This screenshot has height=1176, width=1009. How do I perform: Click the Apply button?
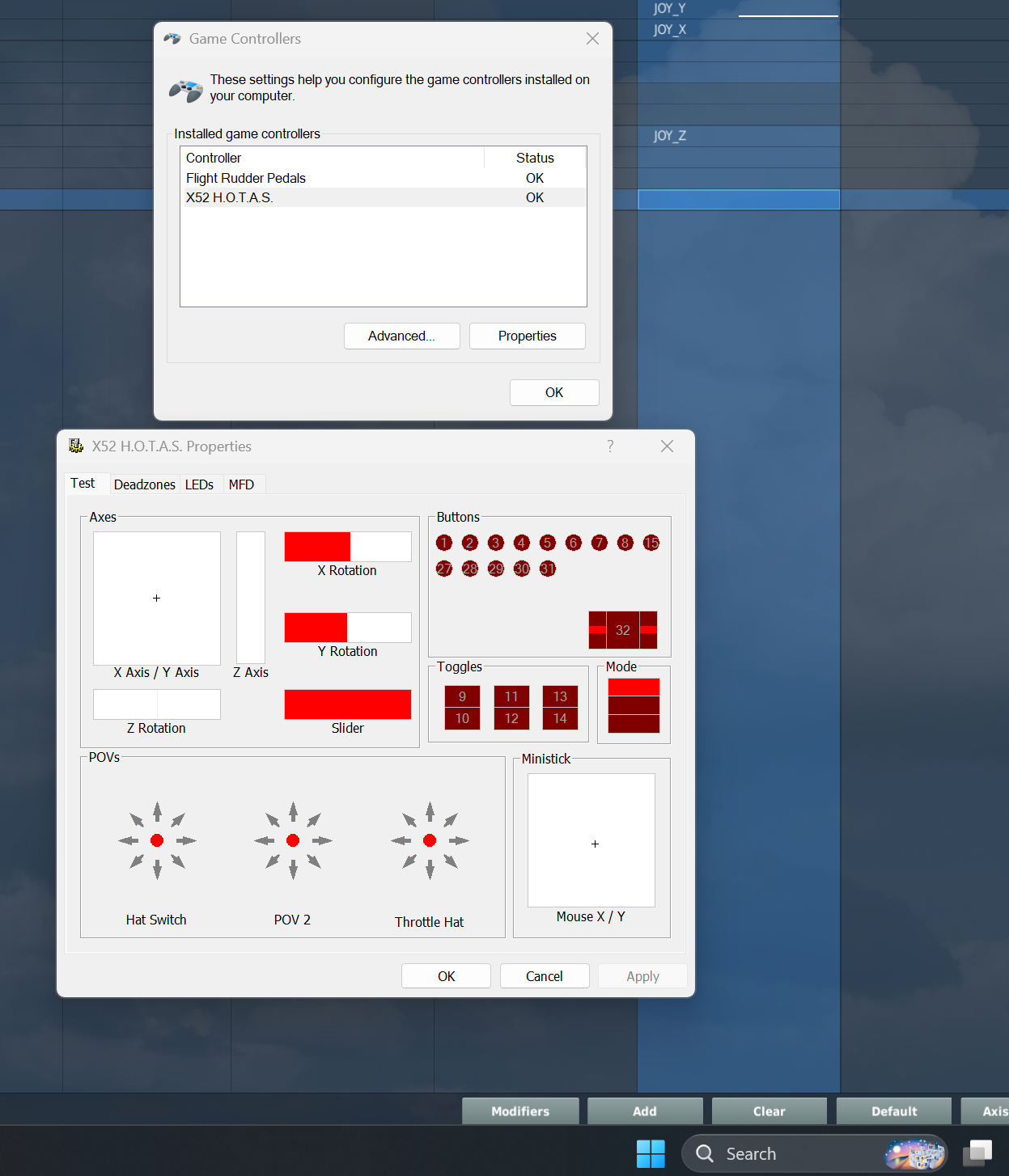coord(643,976)
